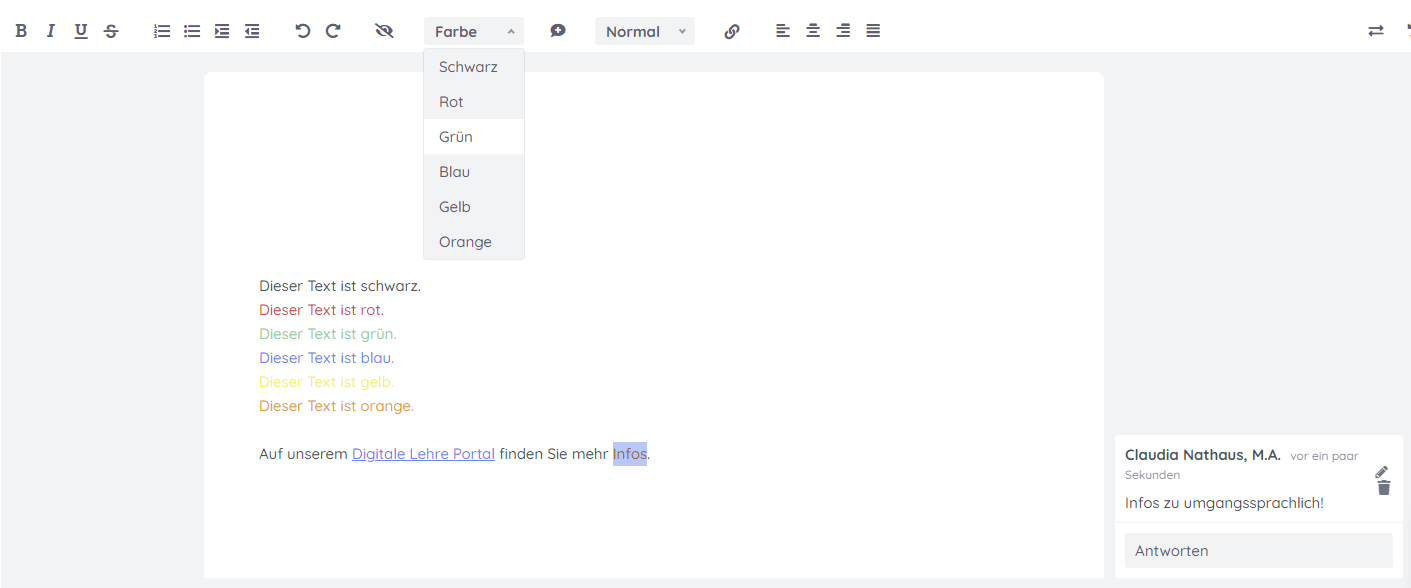Click the line 'Dieser Text ist blau.'
This screenshot has width=1411, height=588.
coord(327,358)
